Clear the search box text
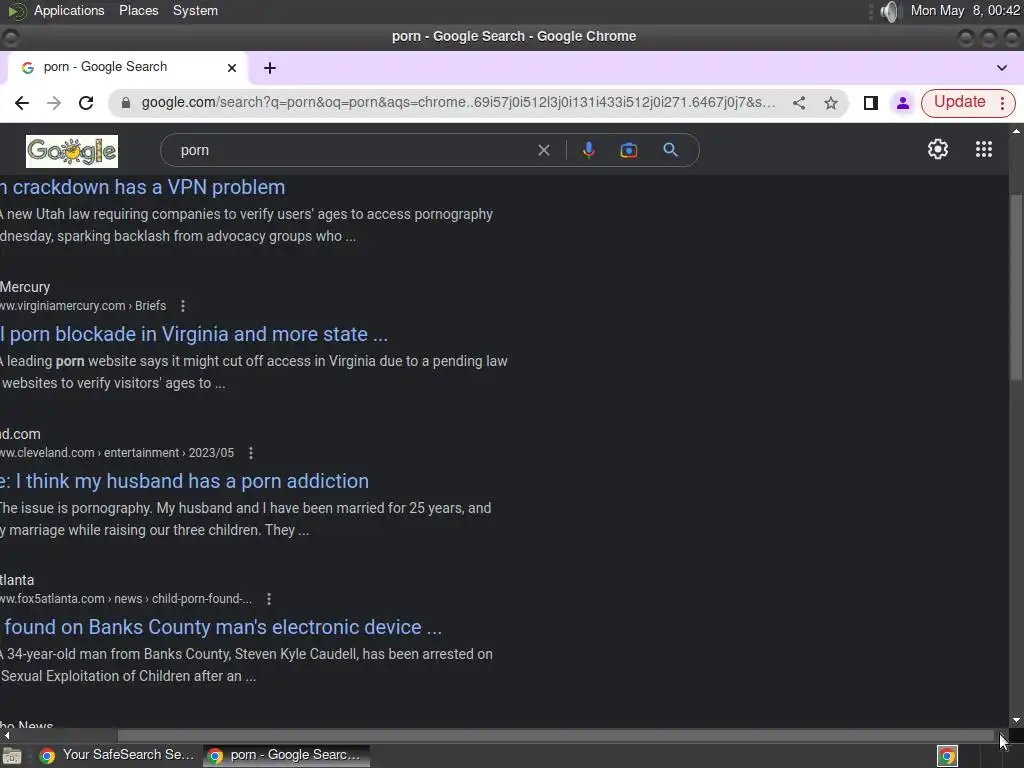Viewport: 1024px width, 768px height. pos(543,150)
